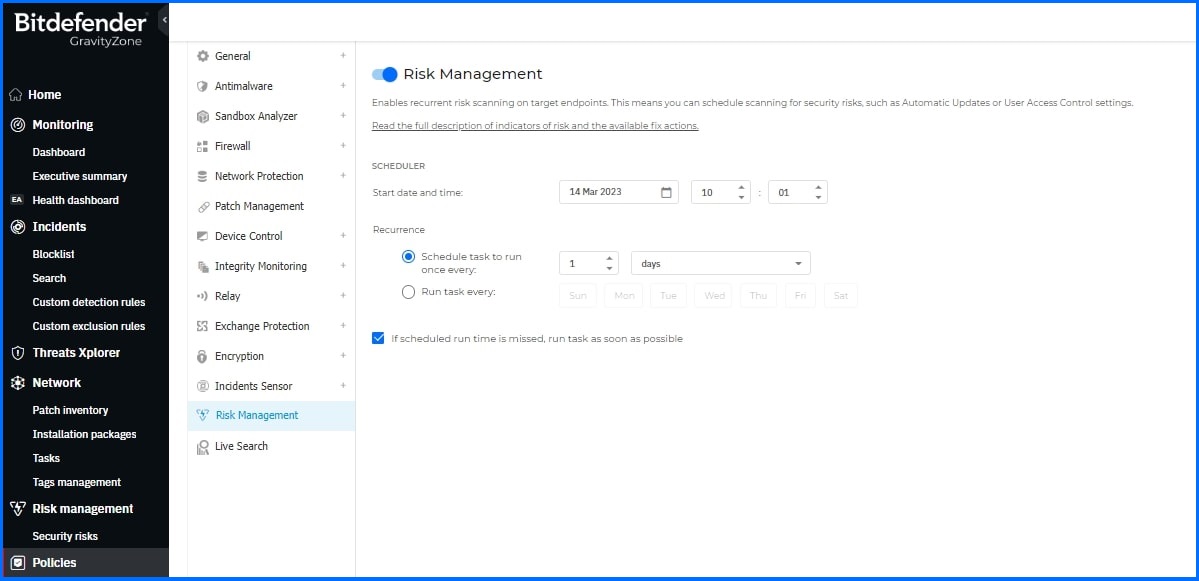
Task: Select the 'Run task every' radio button
Action: 408,291
